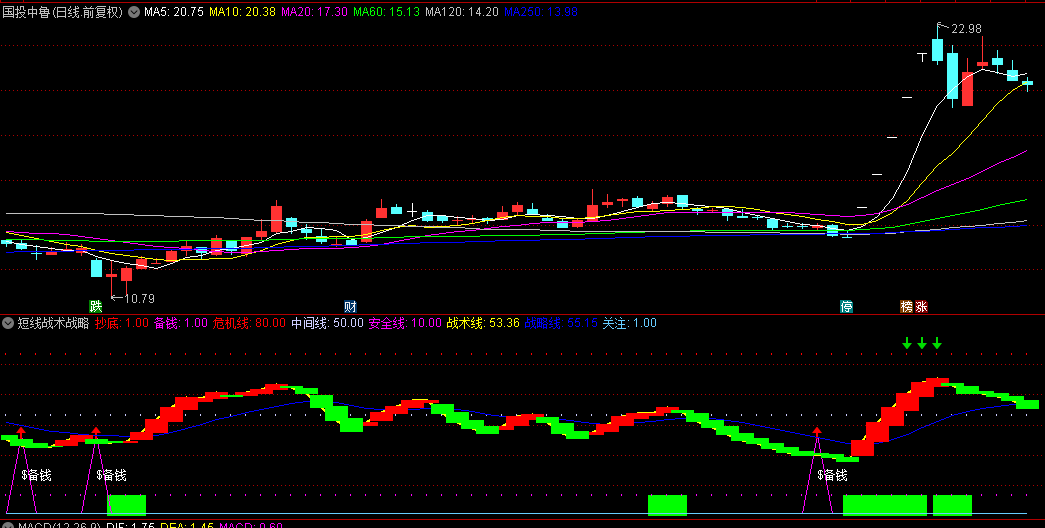Open the dropdown icon beside 国投中鲁 title
This screenshot has height=528, width=1045.
[x=134, y=12]
